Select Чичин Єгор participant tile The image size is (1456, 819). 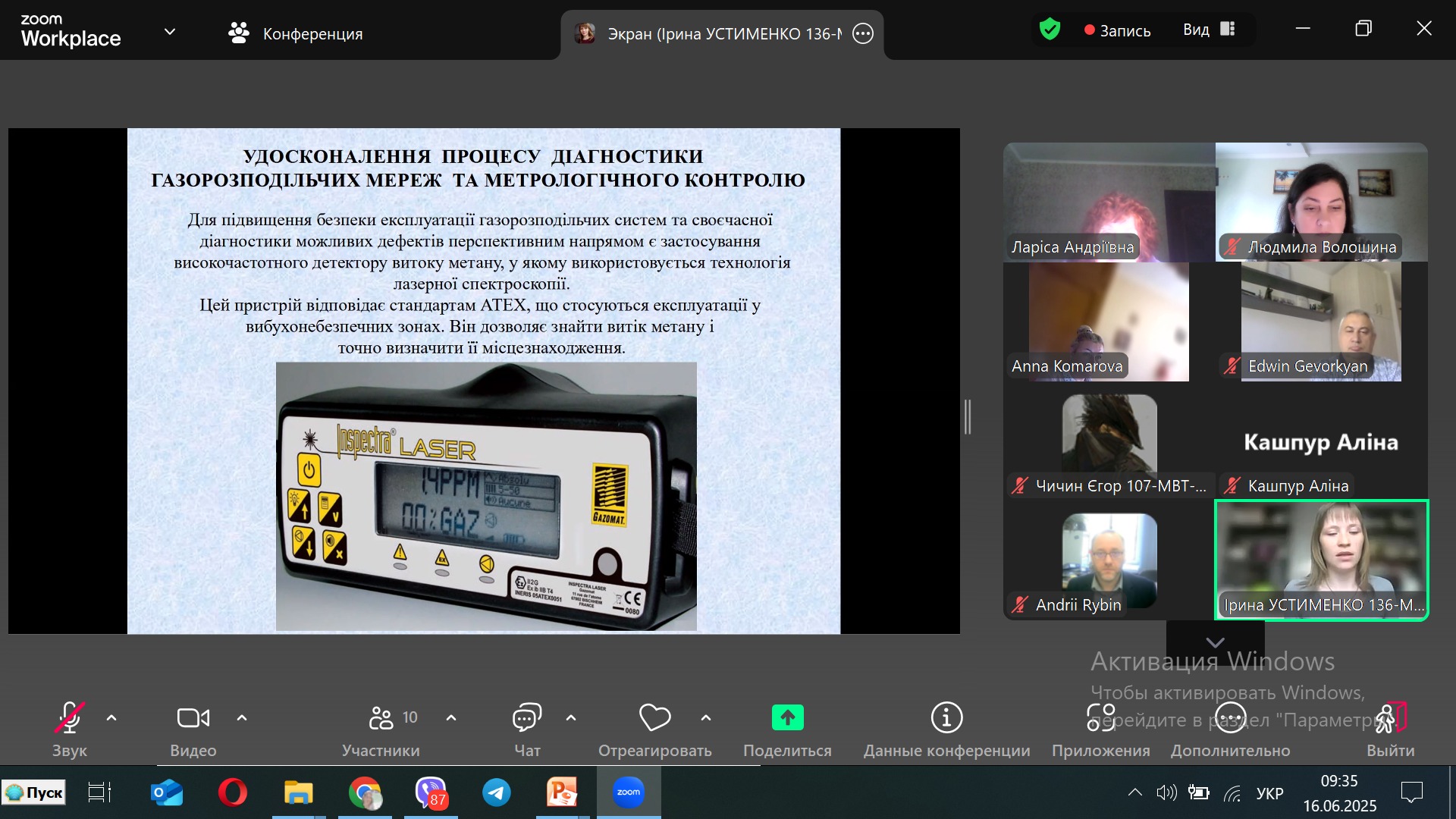tap(1109, 441)
